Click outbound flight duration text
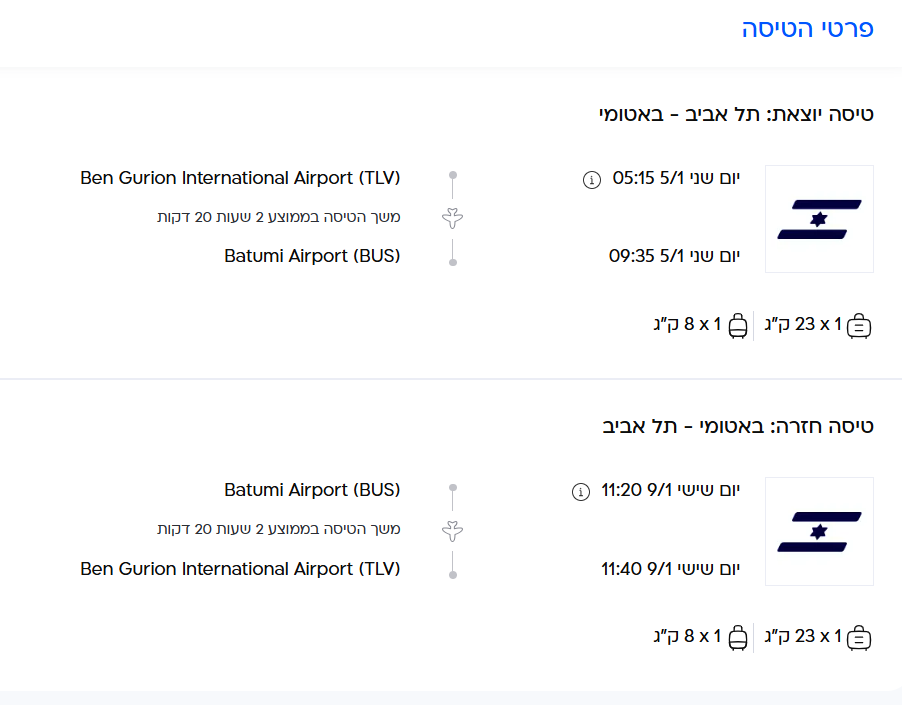This screenshot has width=902, height=705. [x=278, y=217]
